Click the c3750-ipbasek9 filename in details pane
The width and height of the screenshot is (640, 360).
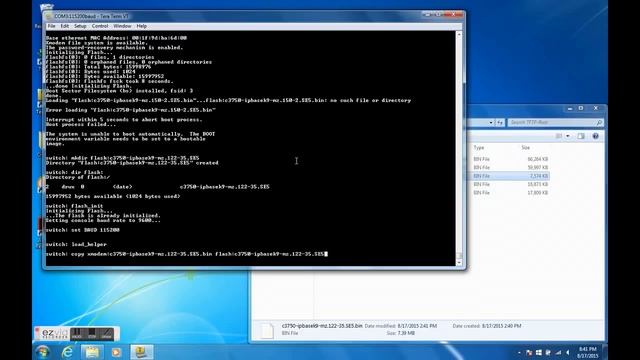tap(322, 326)
